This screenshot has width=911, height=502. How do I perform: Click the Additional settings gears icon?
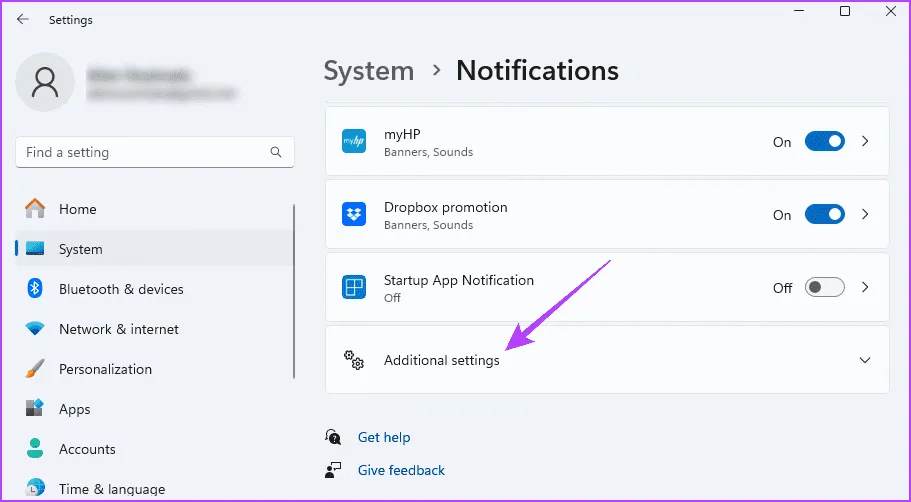click(x=354, y=360)
